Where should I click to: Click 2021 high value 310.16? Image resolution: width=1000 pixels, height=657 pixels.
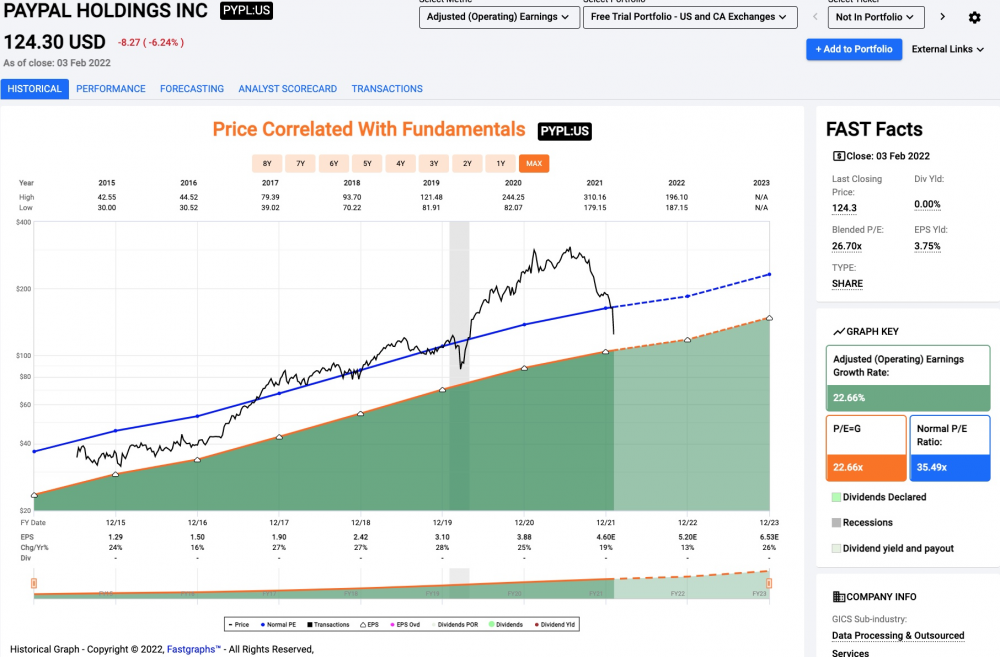click(595, 197)
